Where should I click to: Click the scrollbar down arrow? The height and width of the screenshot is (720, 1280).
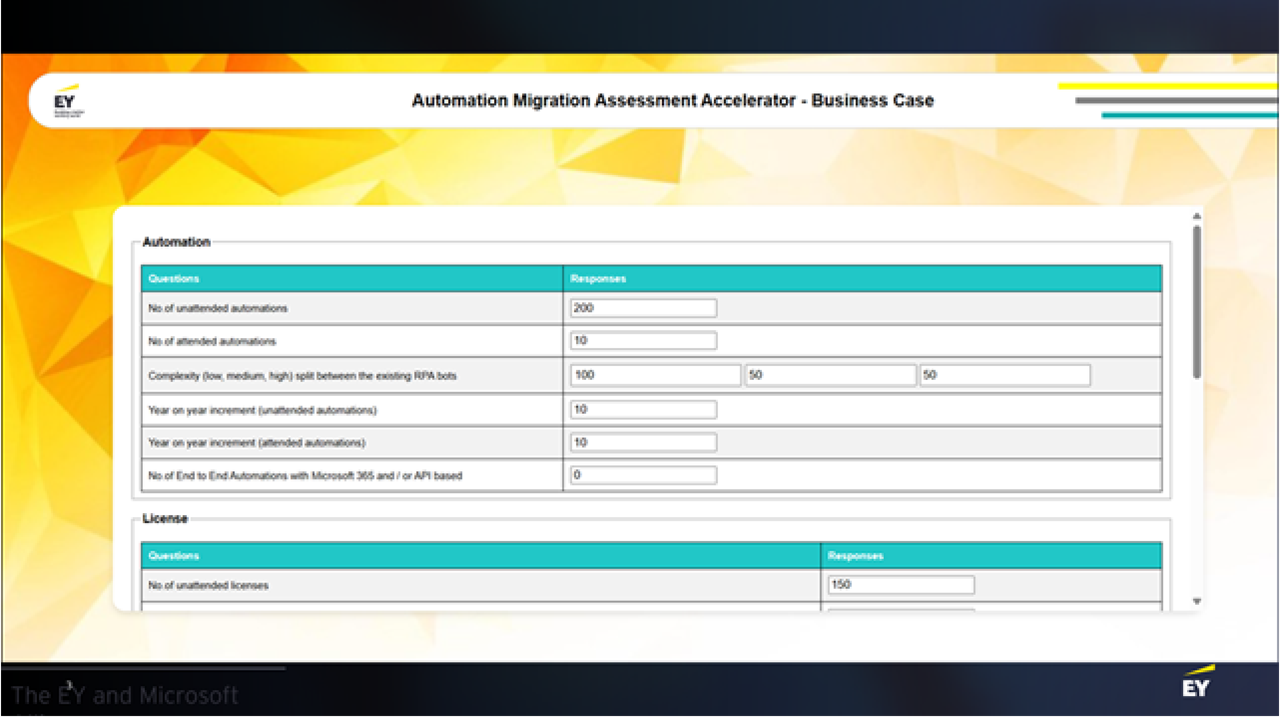coord(1197,601)
